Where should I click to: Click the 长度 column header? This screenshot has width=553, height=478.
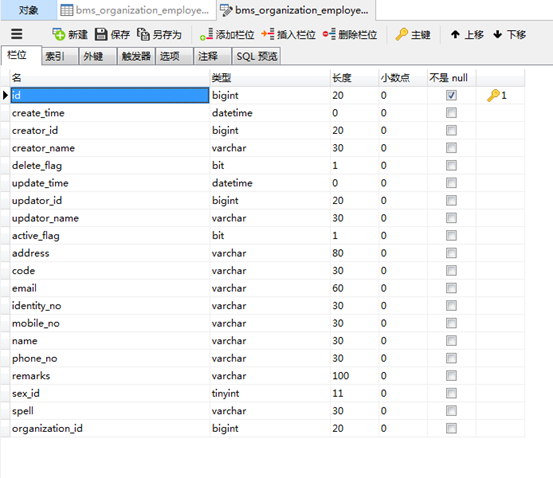pos(354,78)
